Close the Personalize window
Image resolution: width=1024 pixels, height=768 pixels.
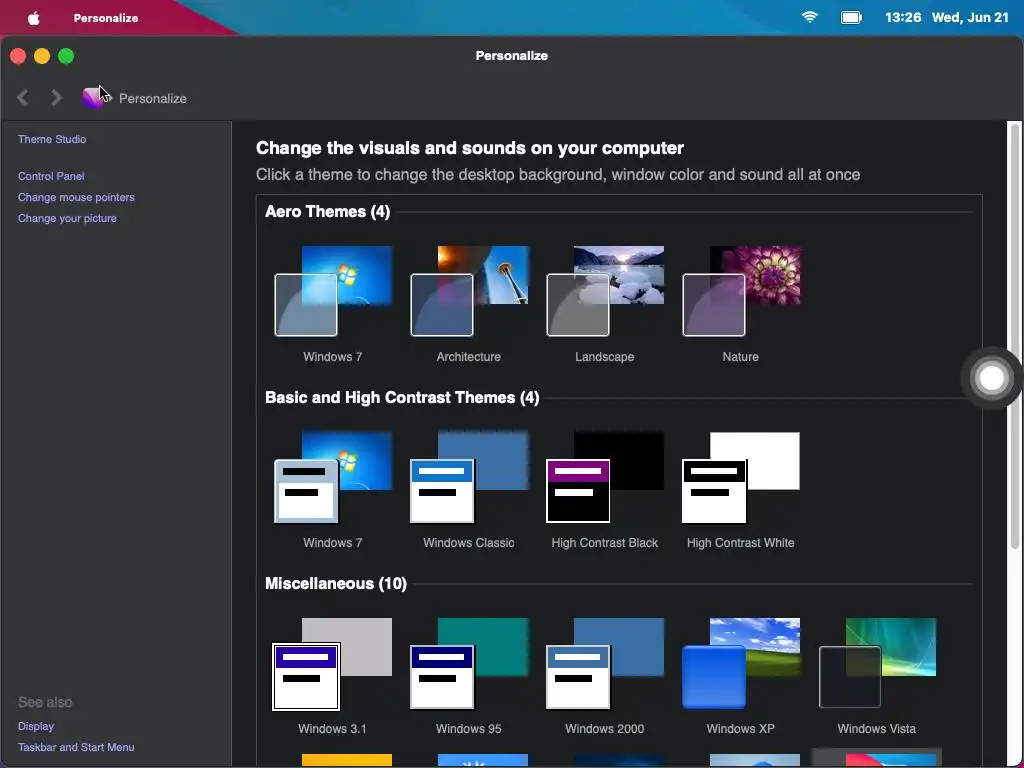click(18, 56)
